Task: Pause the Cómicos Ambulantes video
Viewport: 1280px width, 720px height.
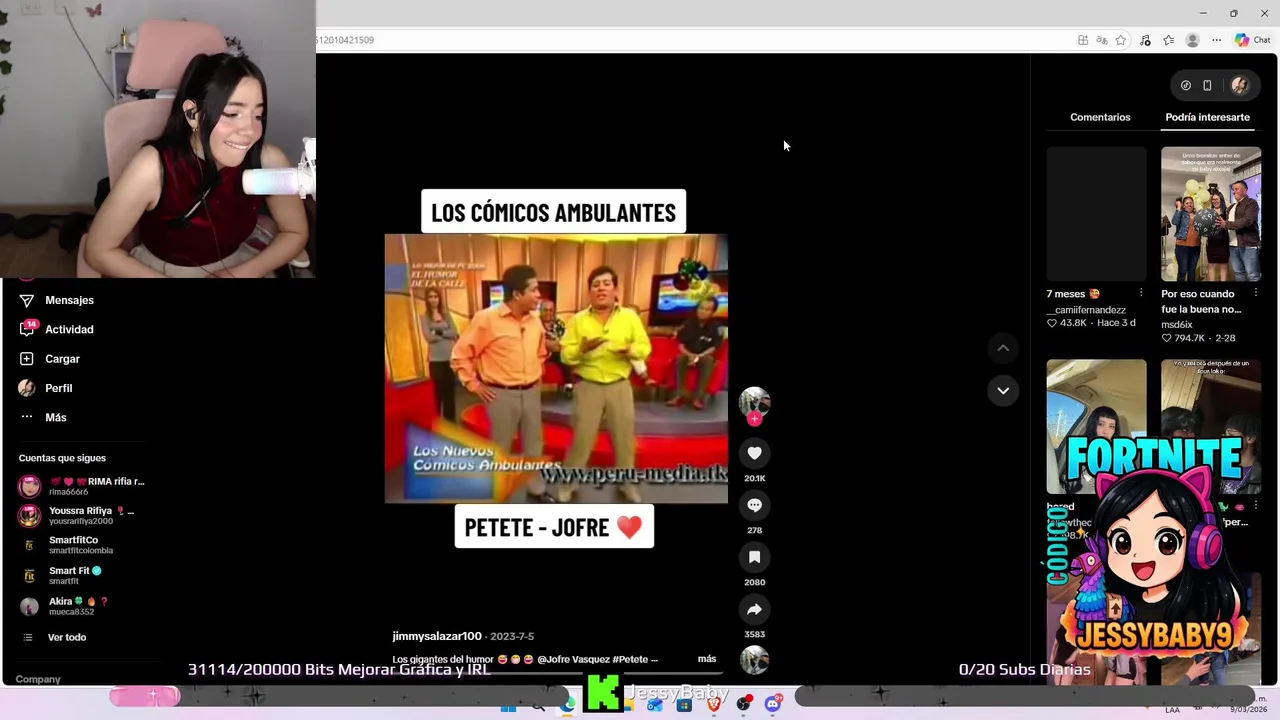Action: coord(556,368)
